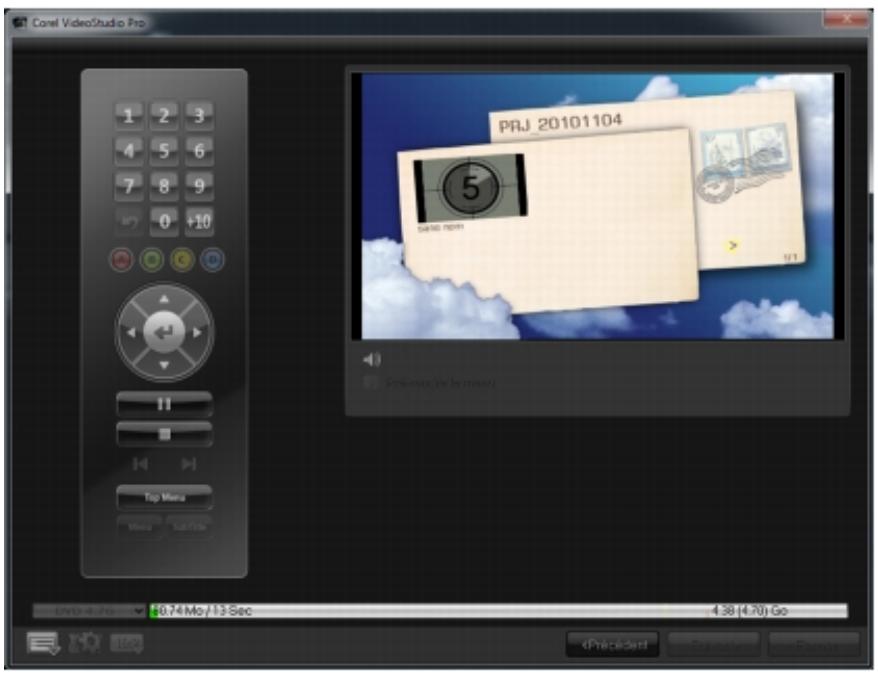
Task: Click the +10 key on the remote
Action: pyautogui.click(x=199, y=222)
